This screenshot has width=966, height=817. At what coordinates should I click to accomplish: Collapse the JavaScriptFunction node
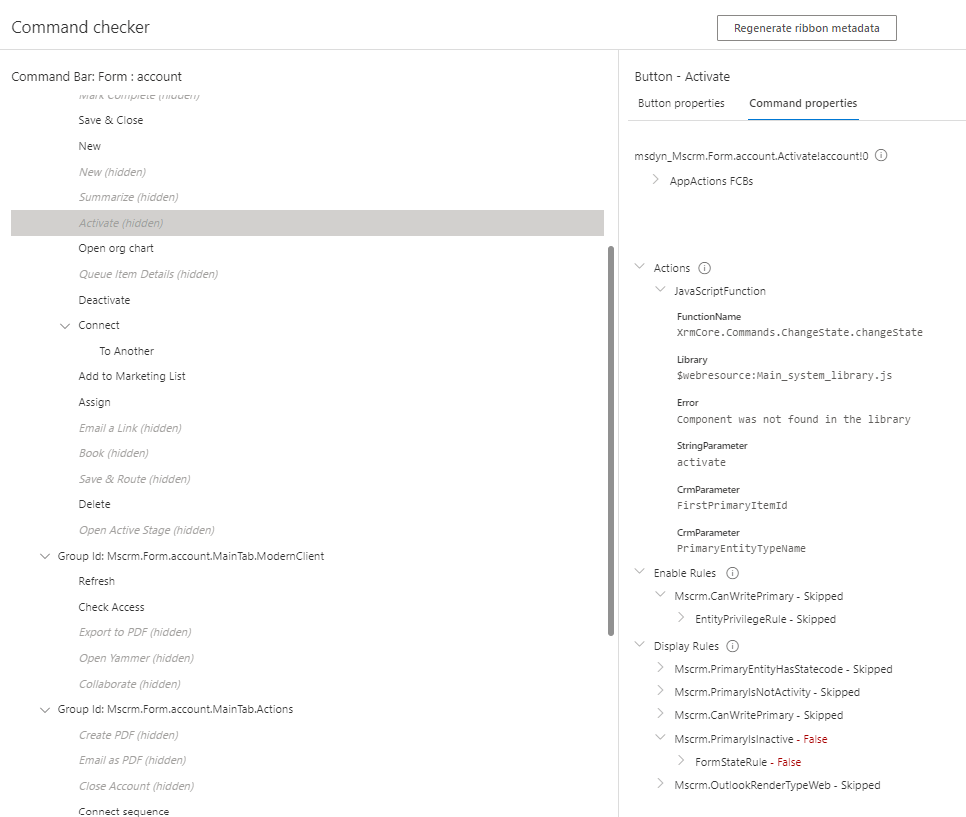click(660, 290)
